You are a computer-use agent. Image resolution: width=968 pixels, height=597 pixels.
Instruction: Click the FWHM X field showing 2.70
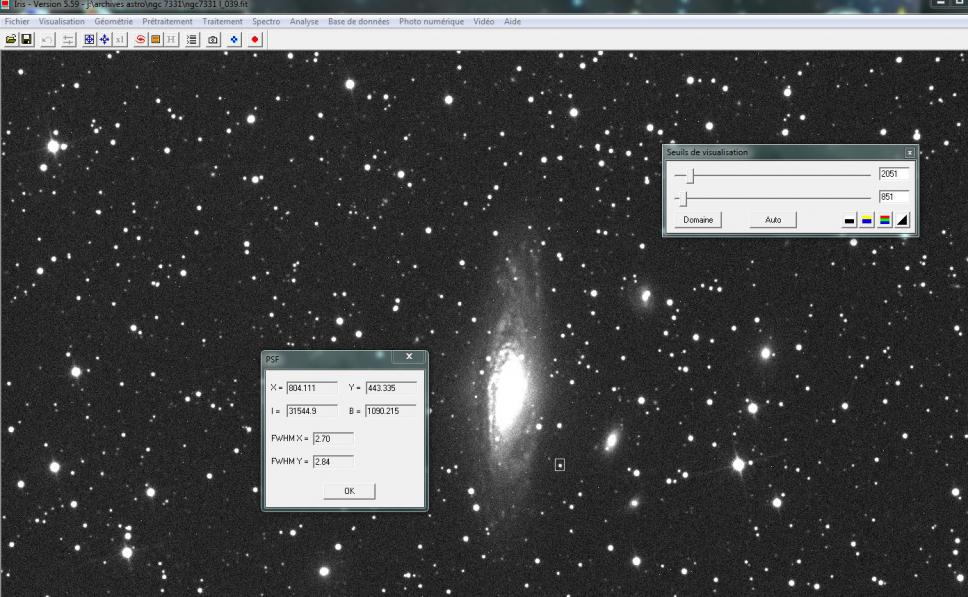click(x=333, y=438)
